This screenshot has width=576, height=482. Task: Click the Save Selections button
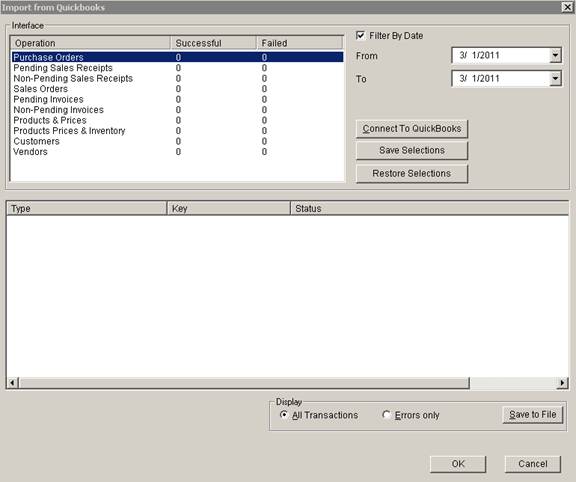click(412, 151)
